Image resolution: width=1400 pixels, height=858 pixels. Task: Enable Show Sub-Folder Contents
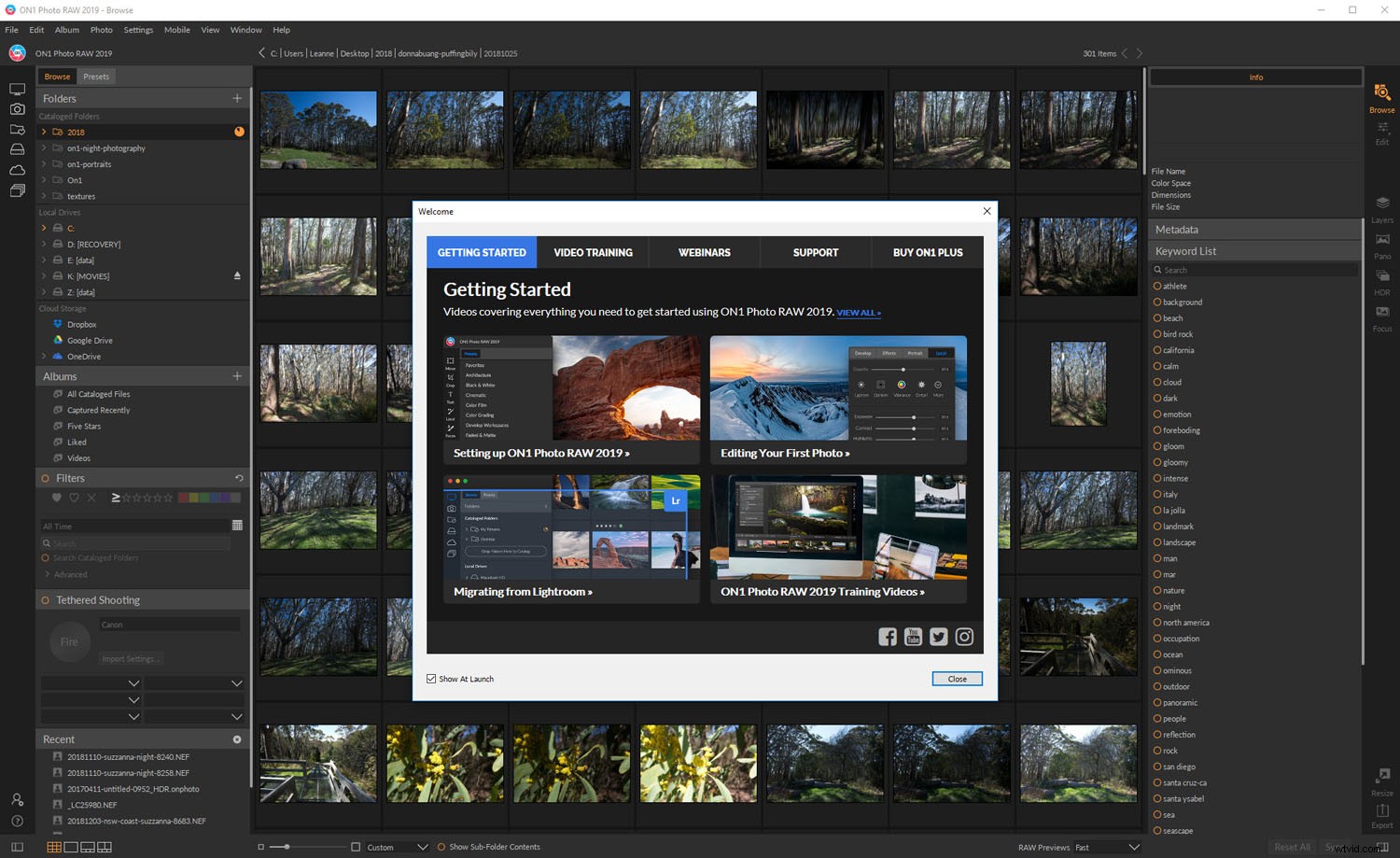[441, 847]
